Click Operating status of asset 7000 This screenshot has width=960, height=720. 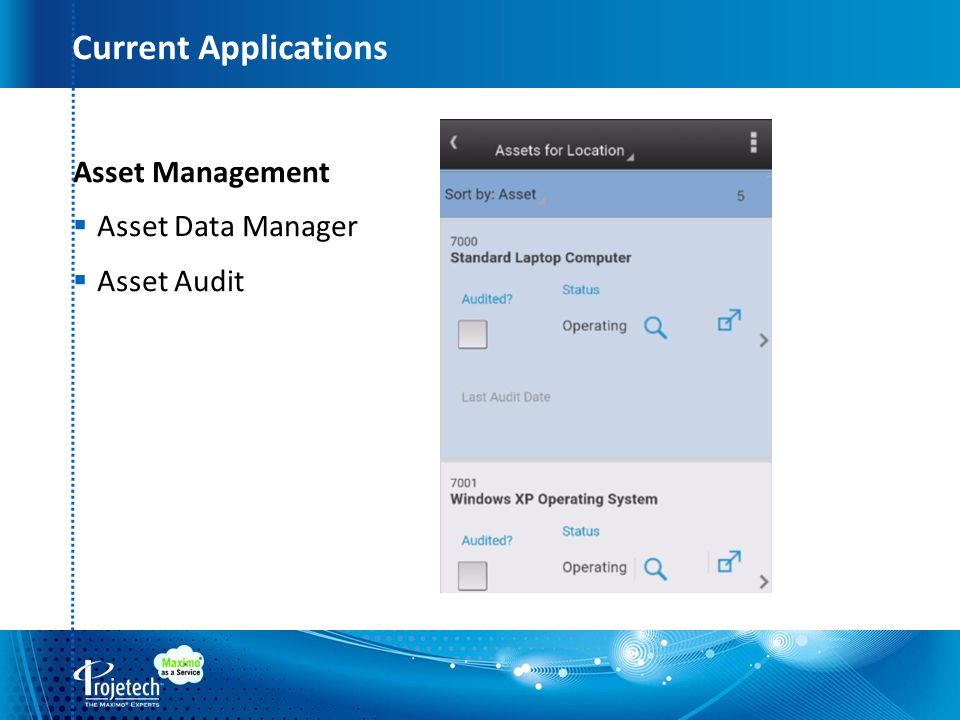tap(594, 326)
